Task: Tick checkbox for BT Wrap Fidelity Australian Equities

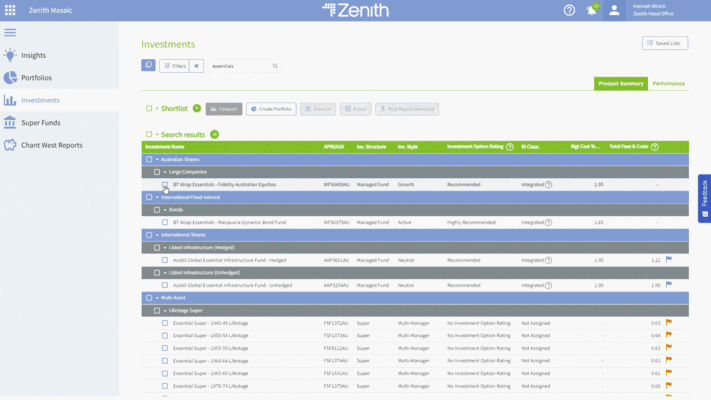Action: click(x=165, y=185)
